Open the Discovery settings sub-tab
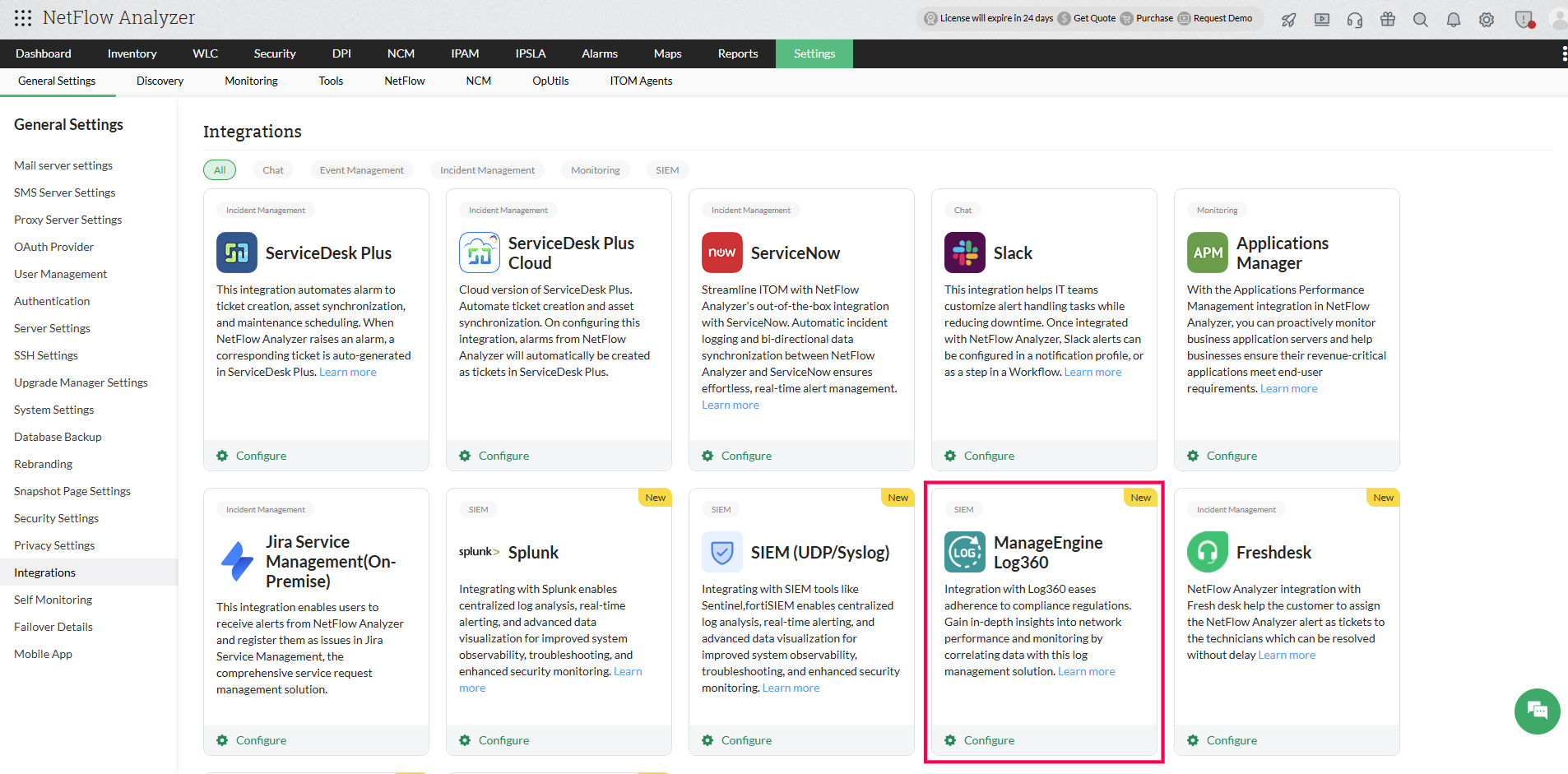The width and height of the screenshot is (1568, 774). click(160, 81)
